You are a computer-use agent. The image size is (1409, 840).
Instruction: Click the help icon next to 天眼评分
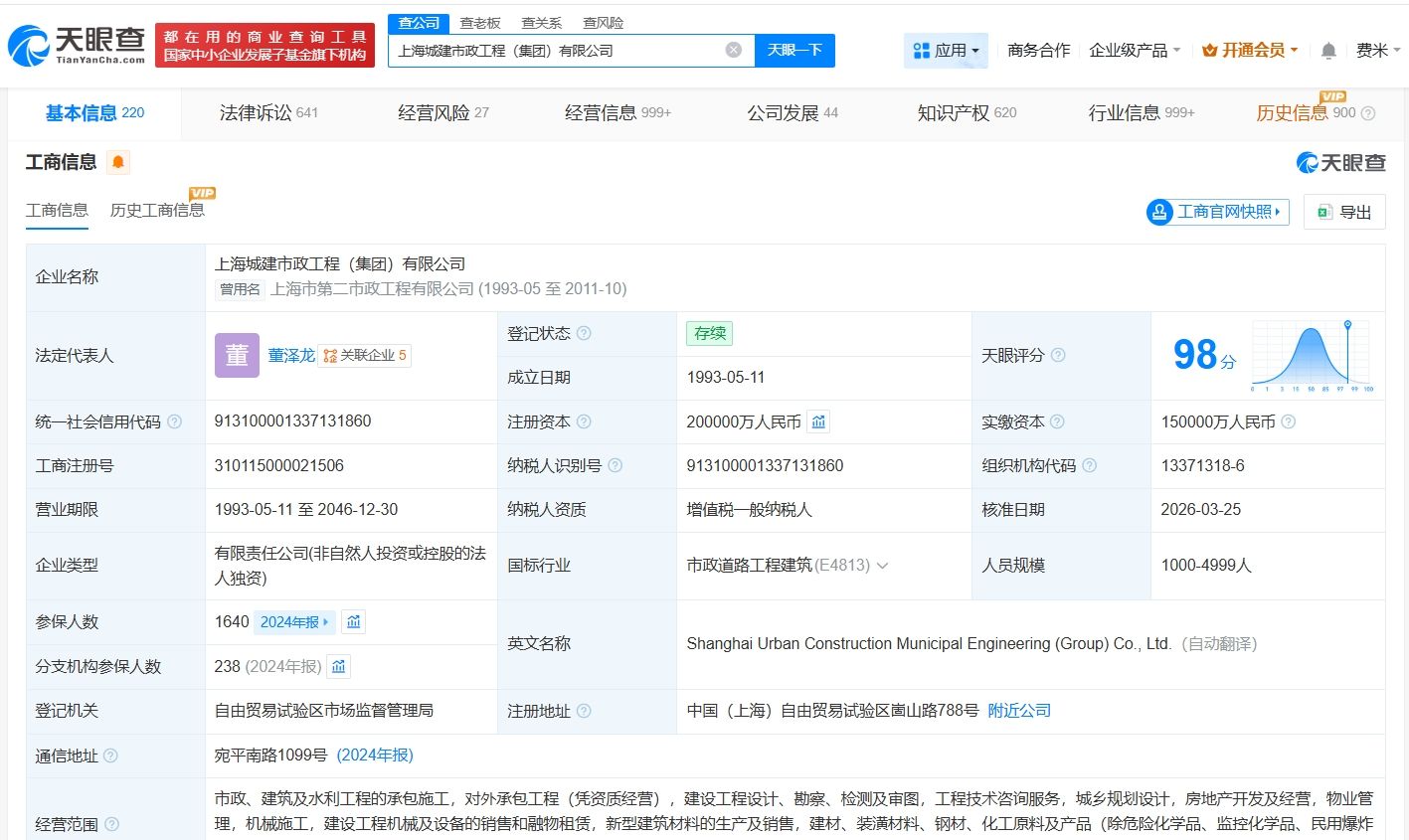(x=1058, y=356)
